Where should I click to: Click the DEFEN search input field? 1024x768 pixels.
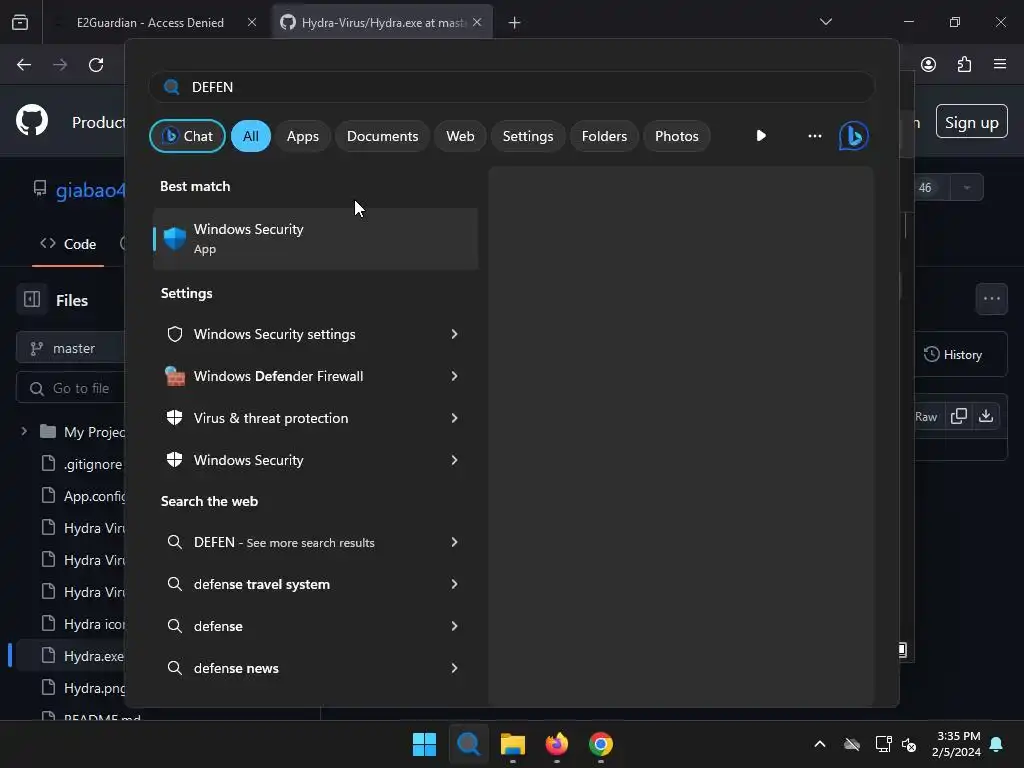(511, 87)
